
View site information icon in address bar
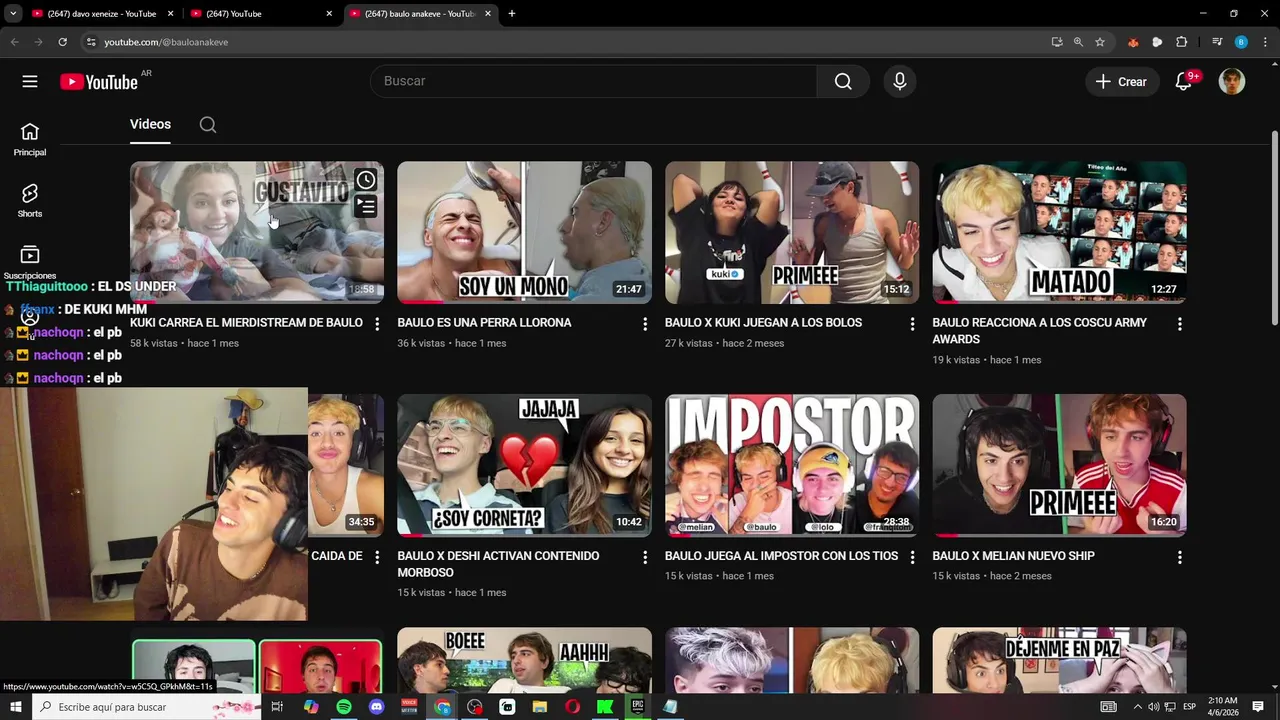click(x=91, y=42)
